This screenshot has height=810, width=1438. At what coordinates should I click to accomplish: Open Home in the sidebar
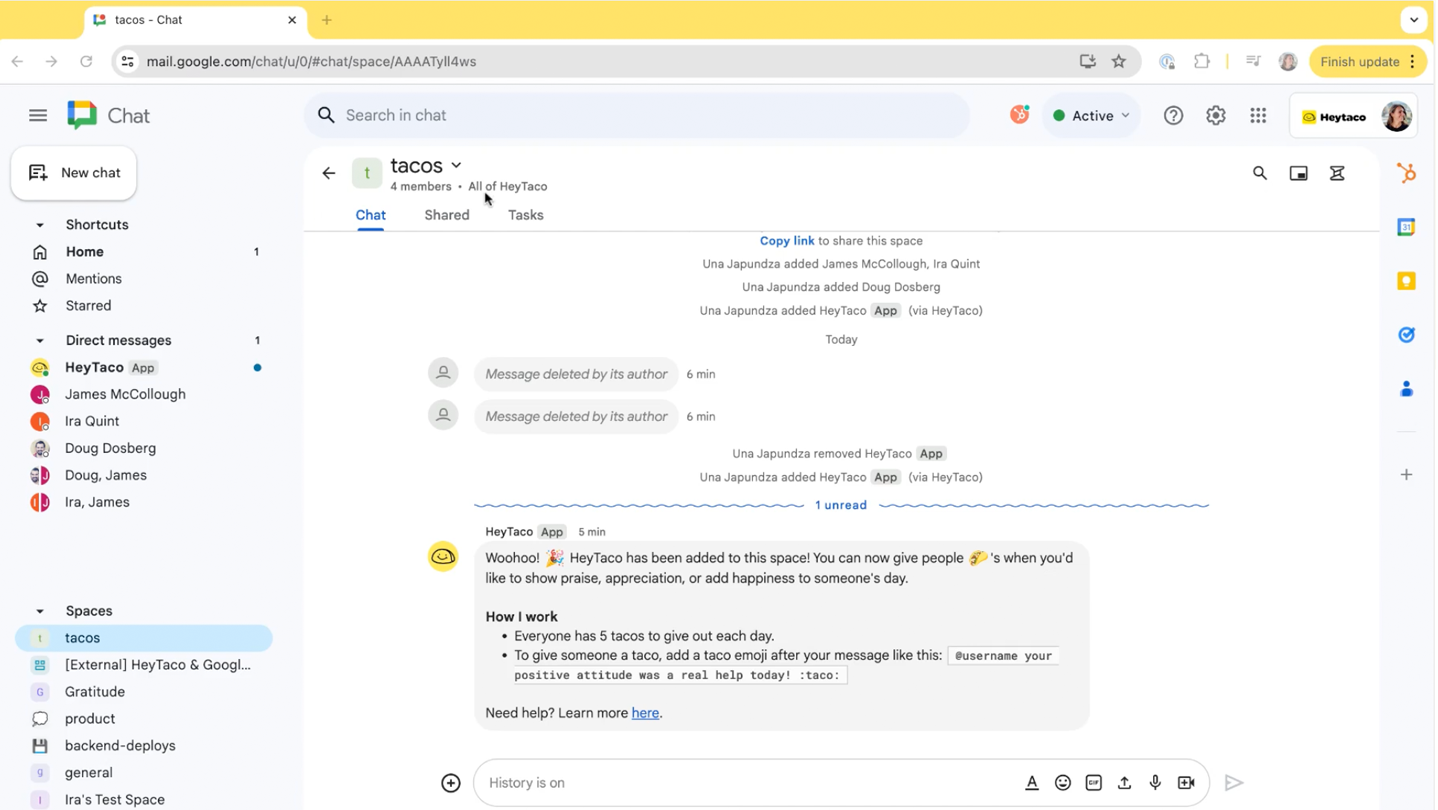tap(144, 252)
